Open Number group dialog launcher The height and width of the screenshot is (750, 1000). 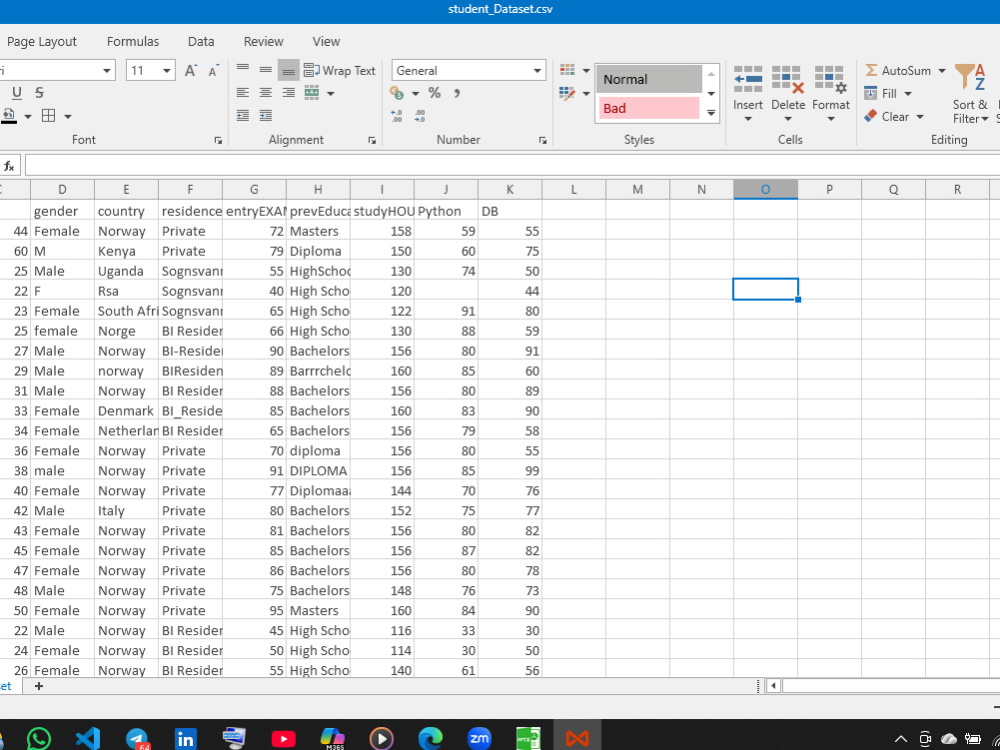[543, 140]
